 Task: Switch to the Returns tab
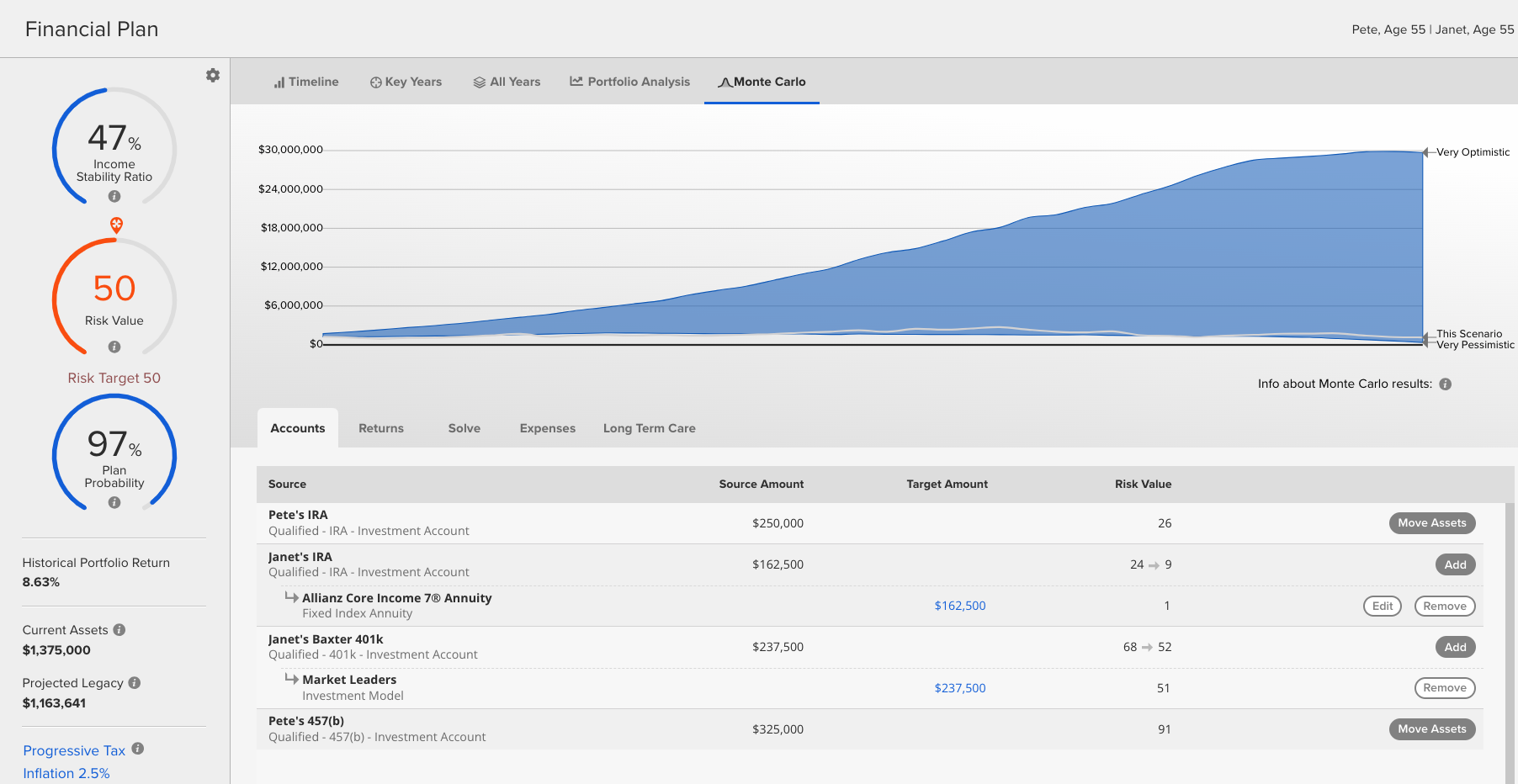click(381, 428)
